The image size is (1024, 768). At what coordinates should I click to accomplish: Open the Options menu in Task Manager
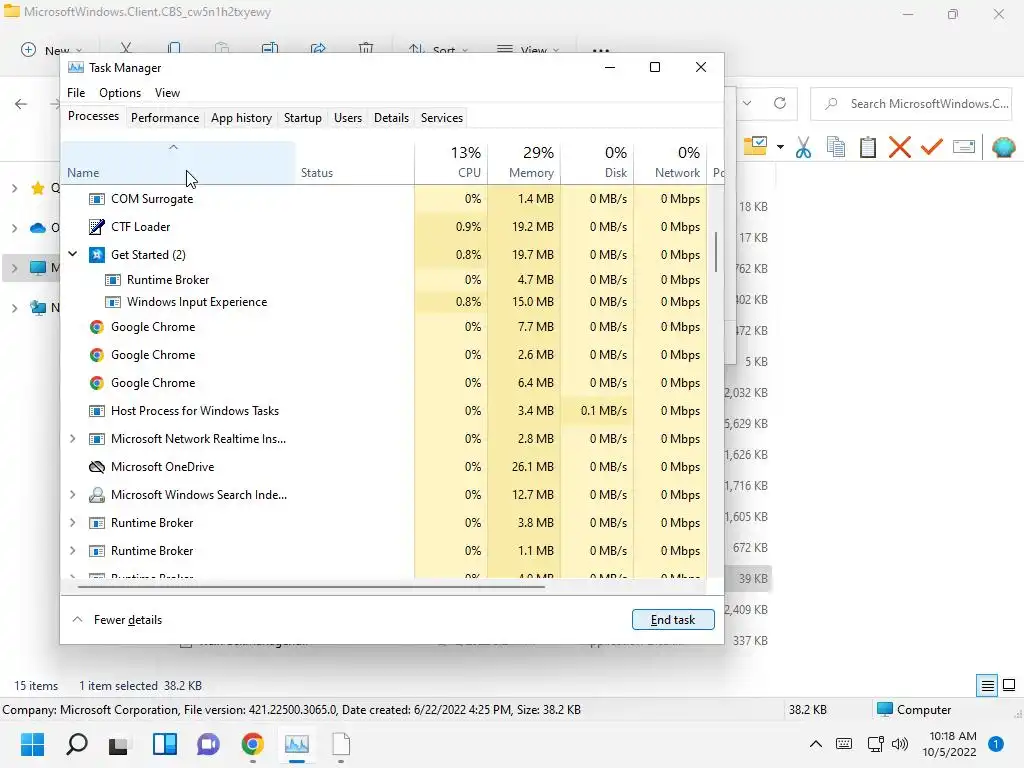120,93
